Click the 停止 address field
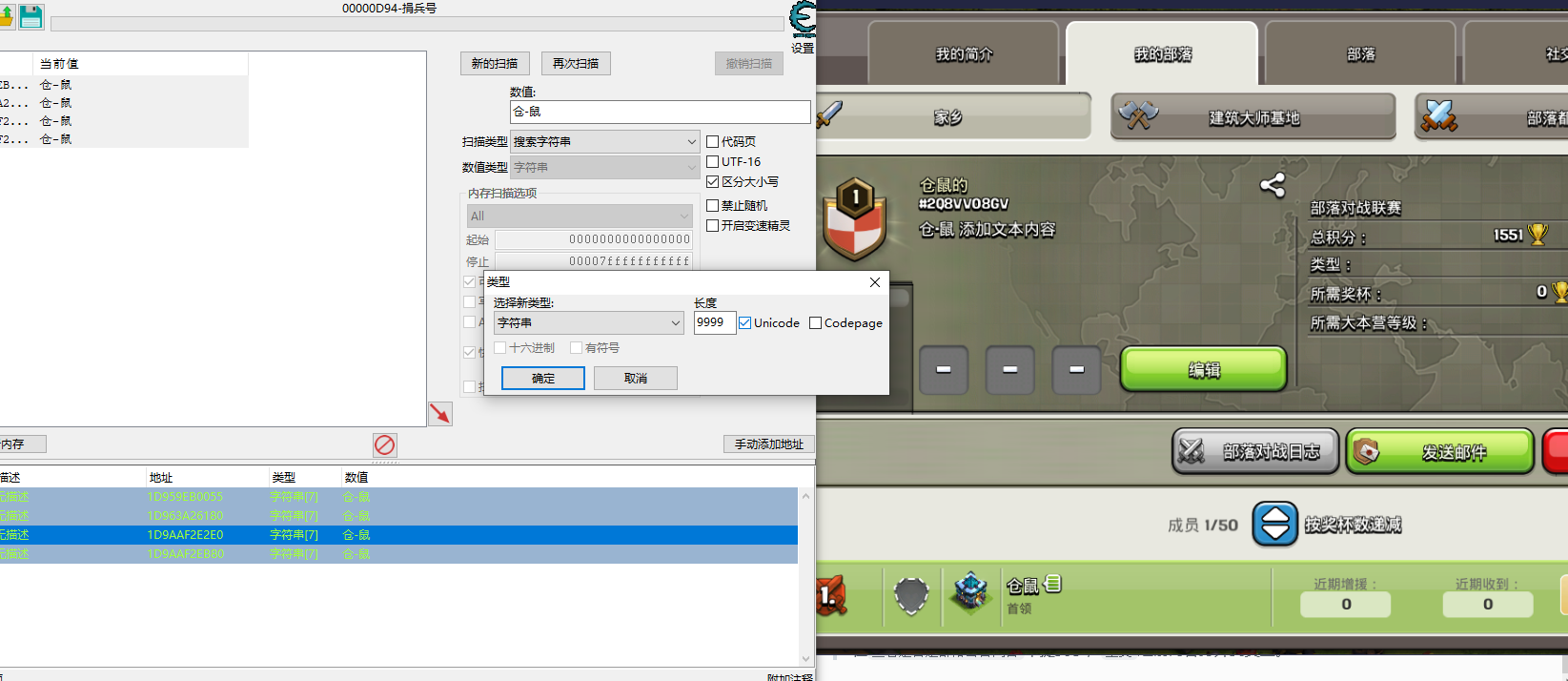 click(x=593, y=260)
